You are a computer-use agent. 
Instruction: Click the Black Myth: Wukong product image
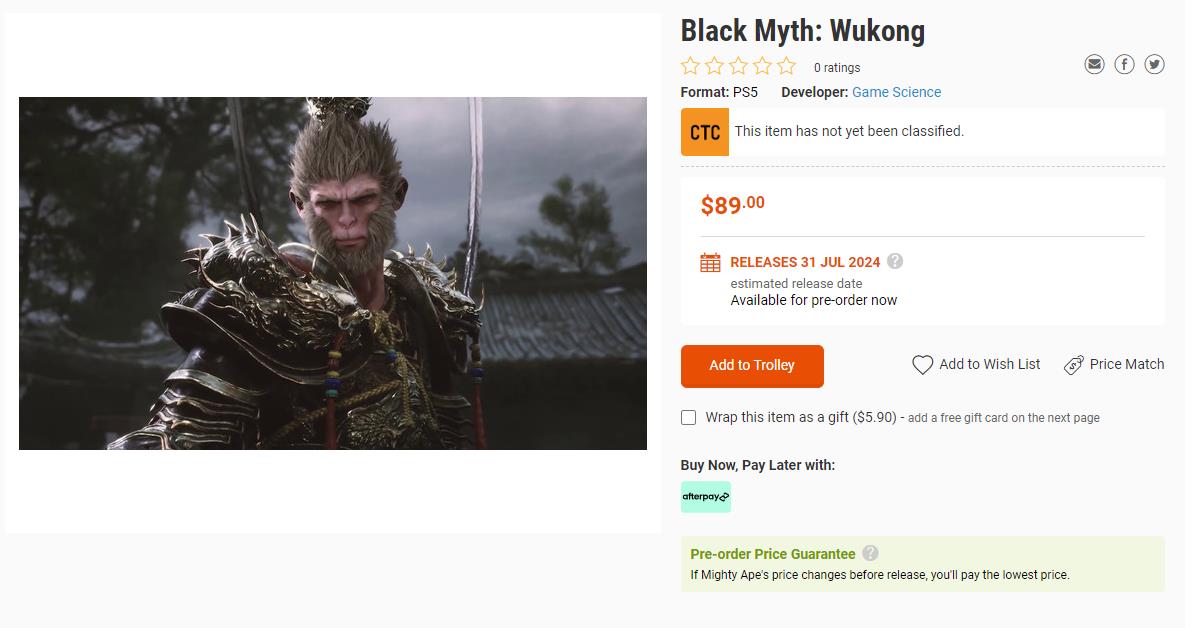pyautogui.click(x=333, y=273)
